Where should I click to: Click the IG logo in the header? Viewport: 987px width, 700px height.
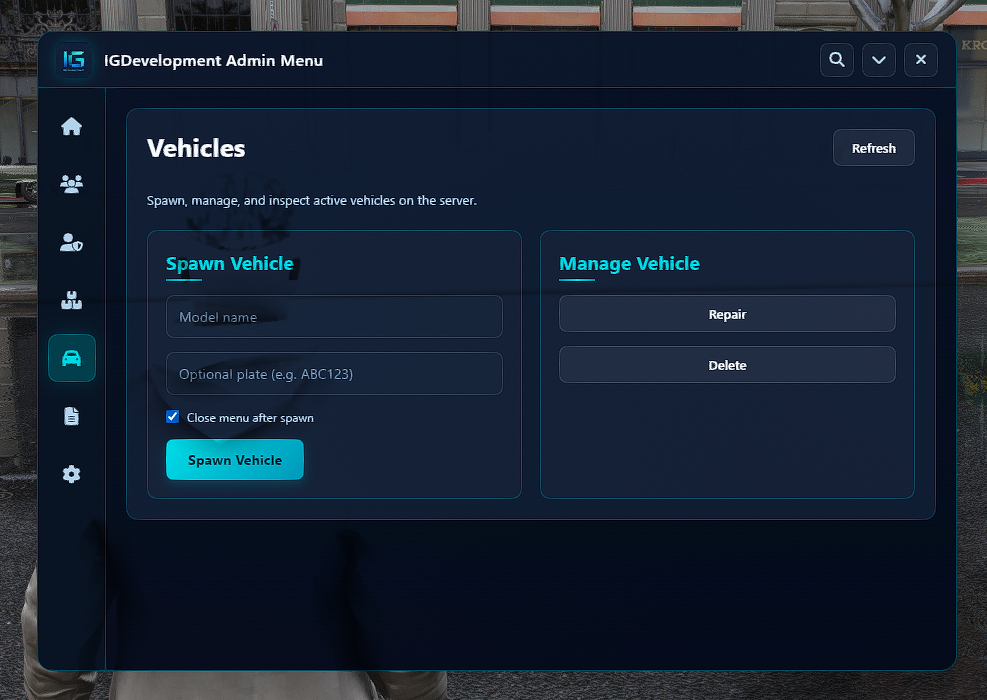74,60
